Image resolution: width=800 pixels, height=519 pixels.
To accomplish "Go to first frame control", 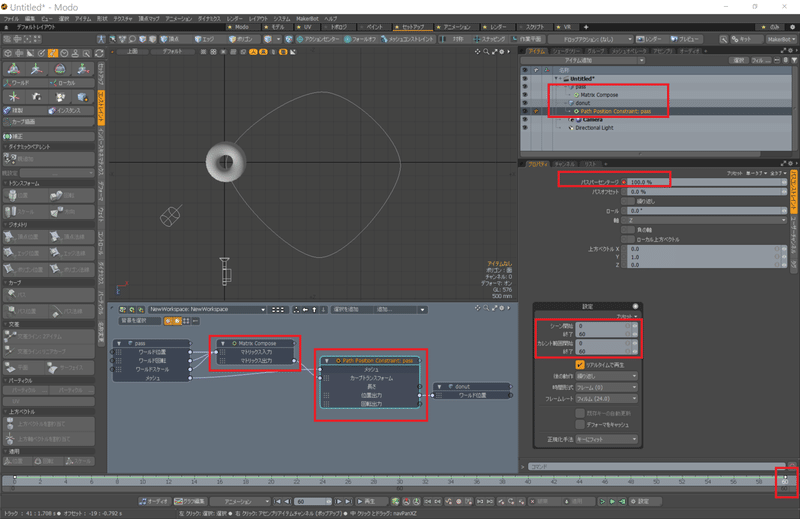I will [x=278, y=502].
